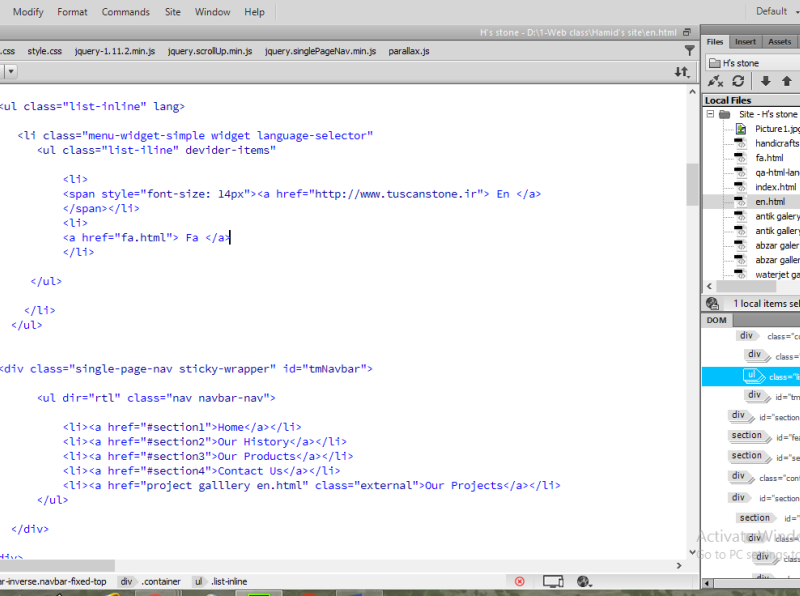
Task: Click the red error status icon
Action: (519, 581)
